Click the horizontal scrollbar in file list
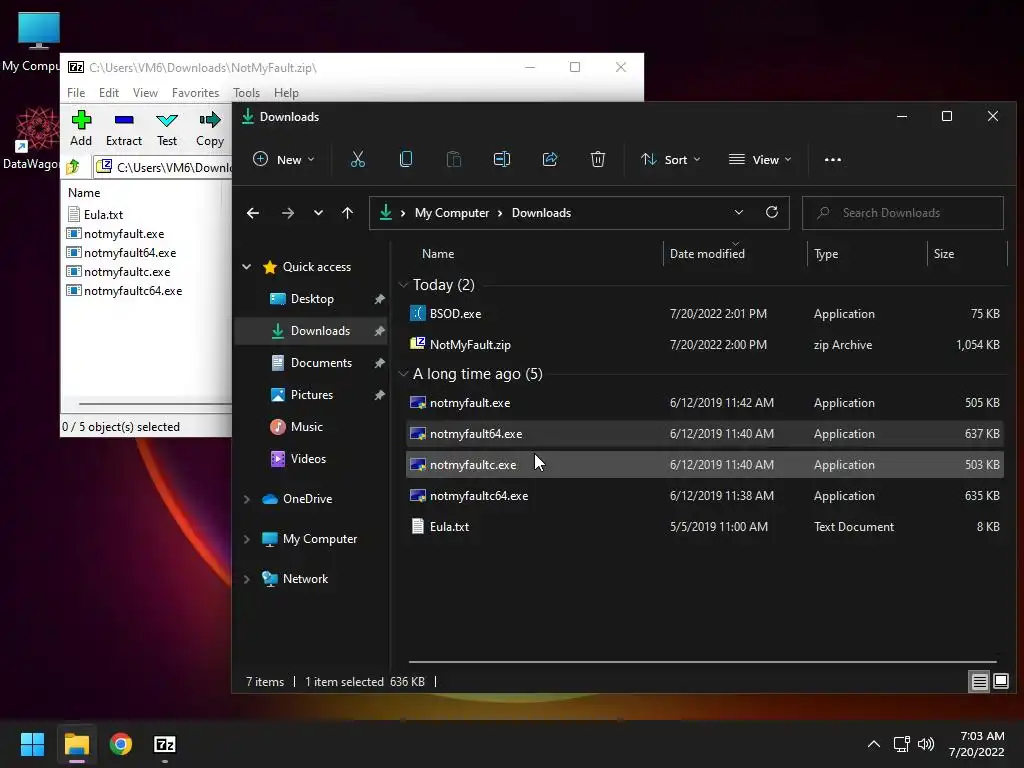This screenshot has width=1024, height=768. tap(702, 662)
